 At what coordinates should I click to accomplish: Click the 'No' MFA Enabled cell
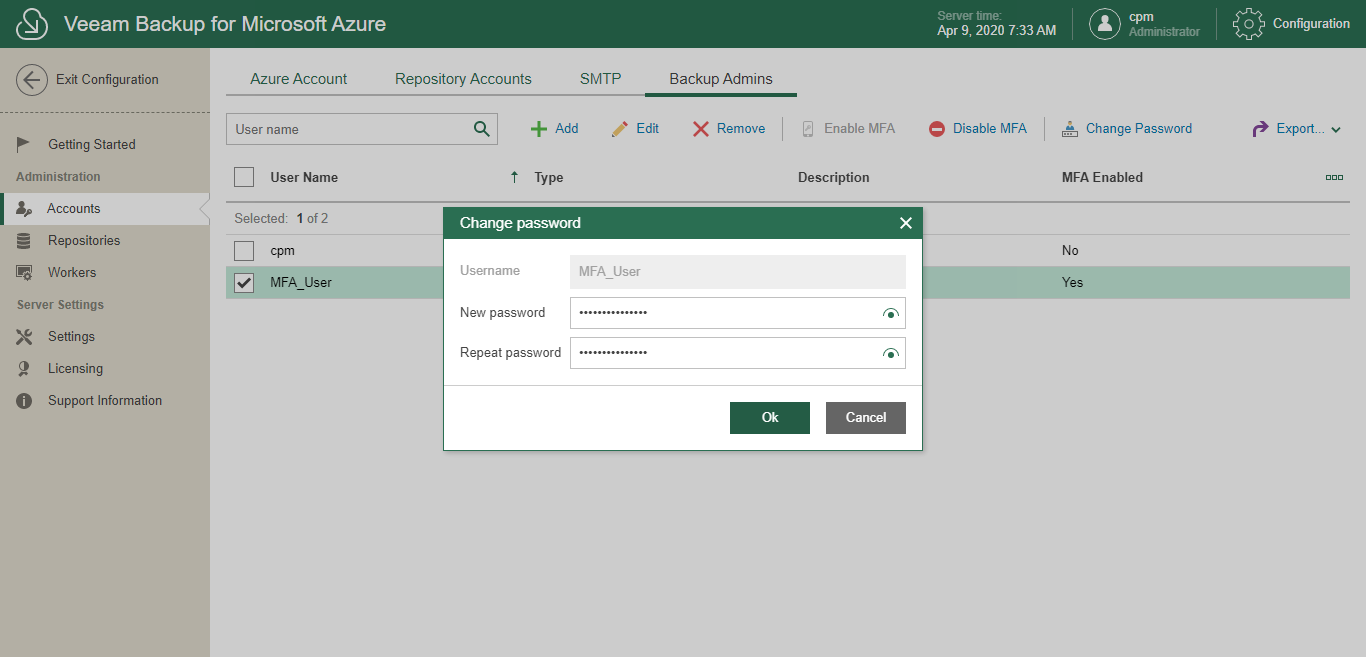[x=1070, y=251]
